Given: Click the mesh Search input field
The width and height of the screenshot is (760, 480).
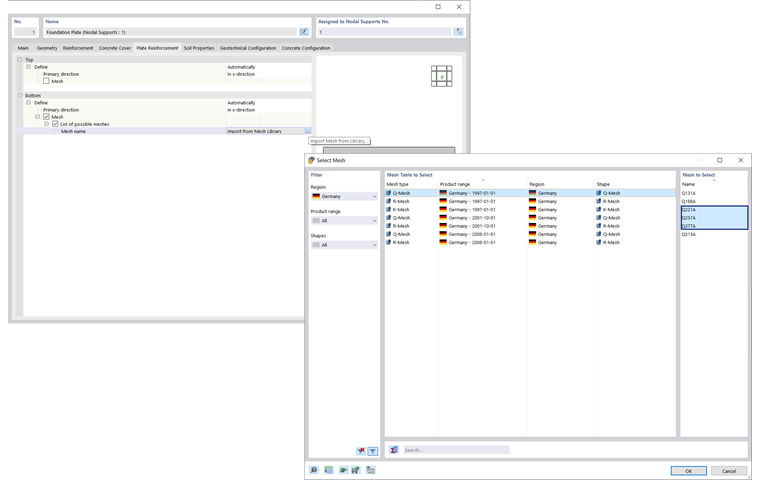Looking at the screenshot, I should [x=456, y=450].
